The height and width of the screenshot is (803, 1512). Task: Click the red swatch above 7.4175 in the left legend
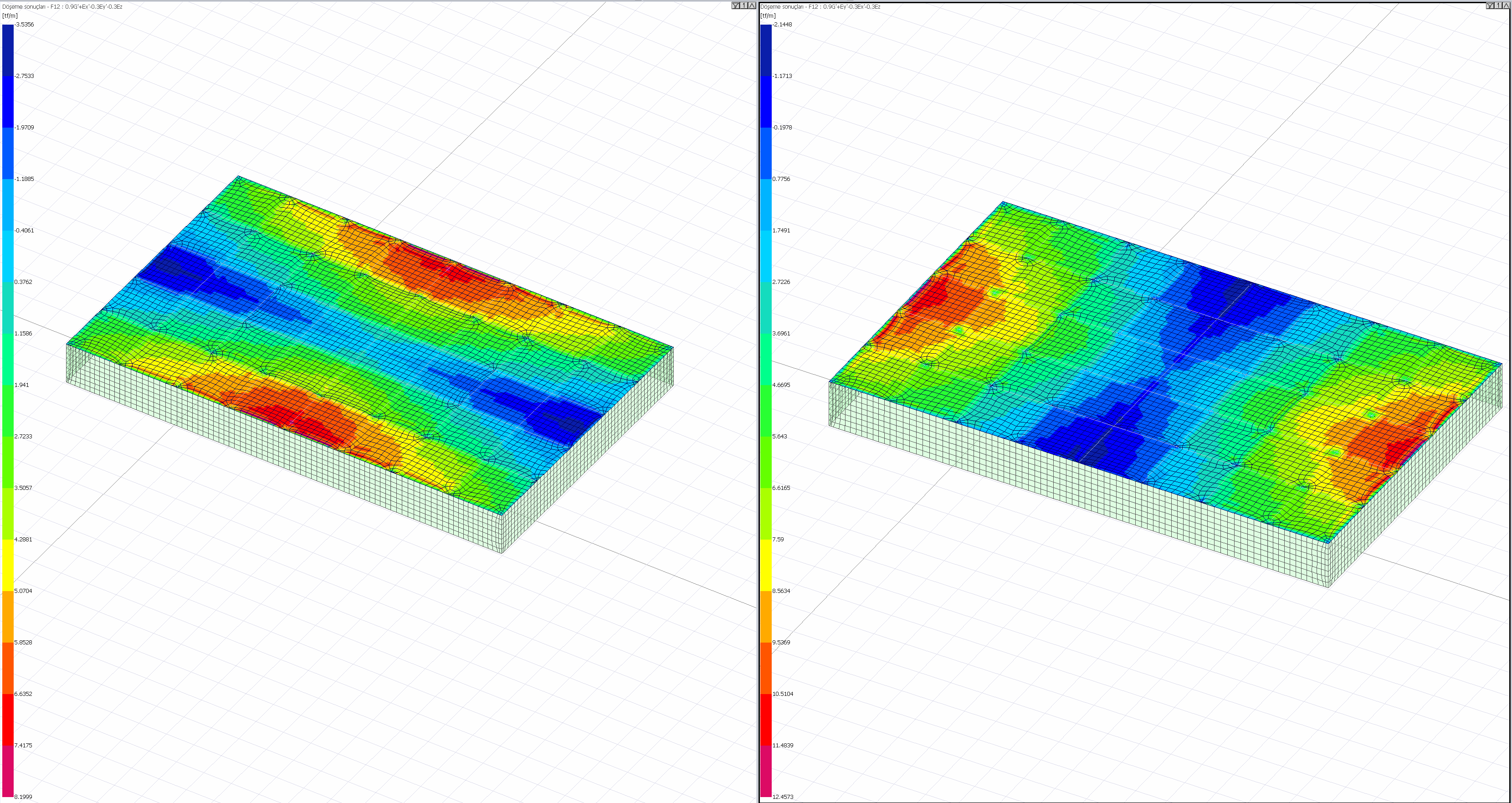(8, 719)
